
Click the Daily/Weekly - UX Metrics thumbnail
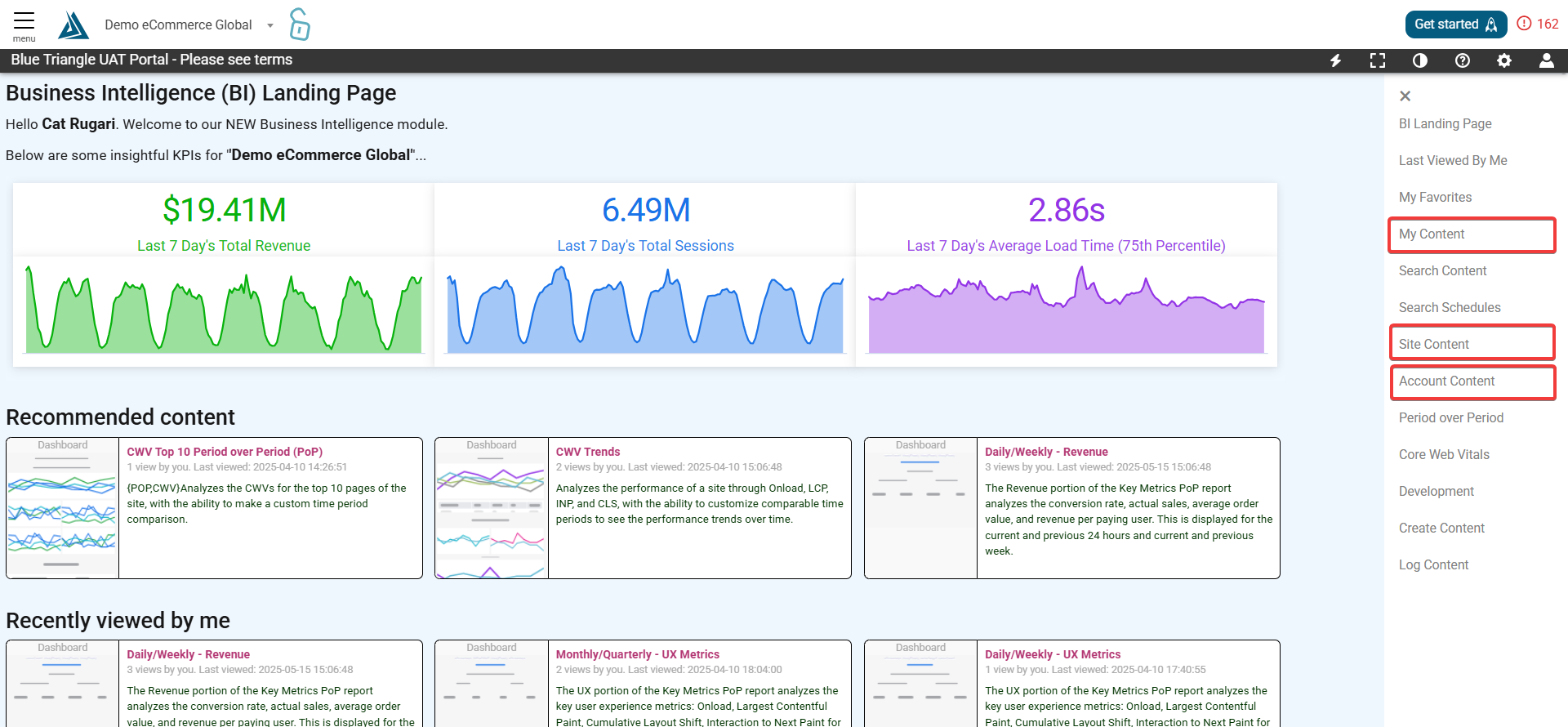(920, 684)
